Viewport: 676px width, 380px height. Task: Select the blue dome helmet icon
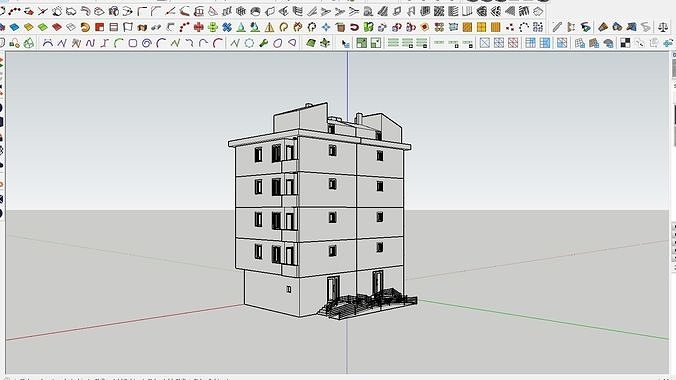click(x=608, y=43)
